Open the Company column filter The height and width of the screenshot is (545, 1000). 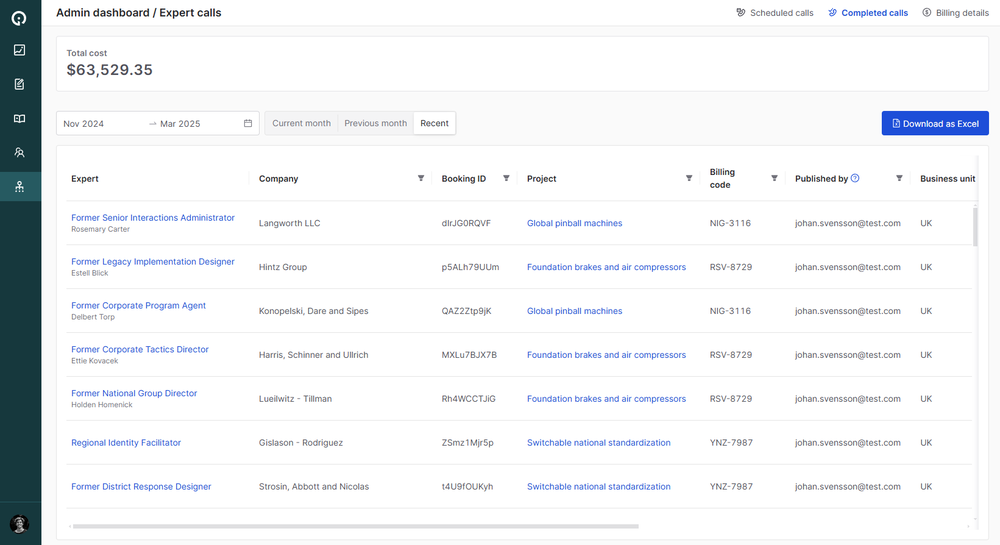point(420,178)
